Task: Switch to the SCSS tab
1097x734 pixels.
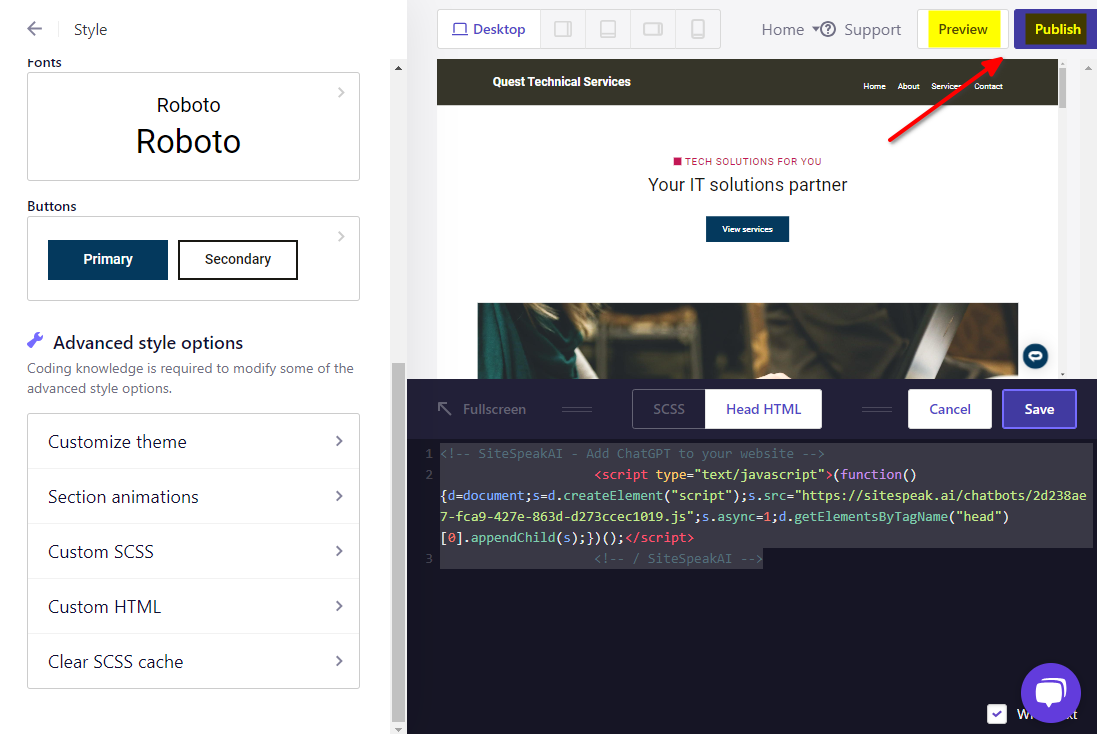Action: tap(669, 409)
